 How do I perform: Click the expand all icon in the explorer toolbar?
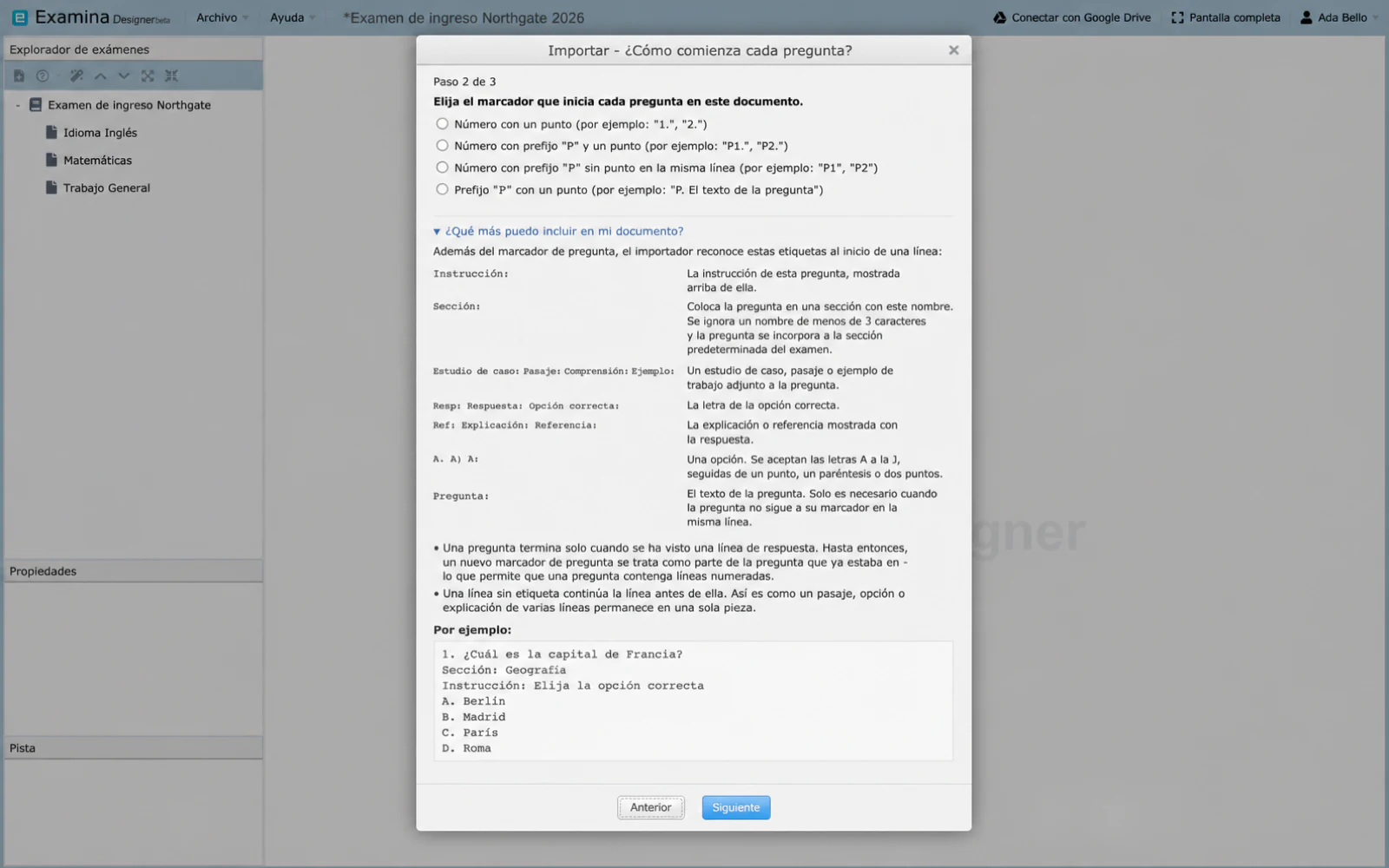tap(148, 76)
